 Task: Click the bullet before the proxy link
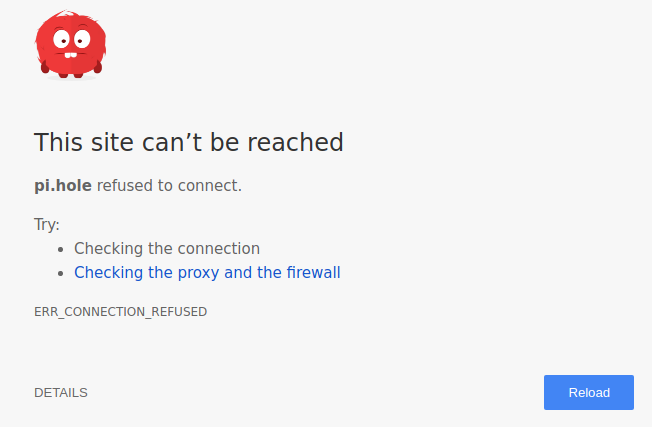click(61, 274)
